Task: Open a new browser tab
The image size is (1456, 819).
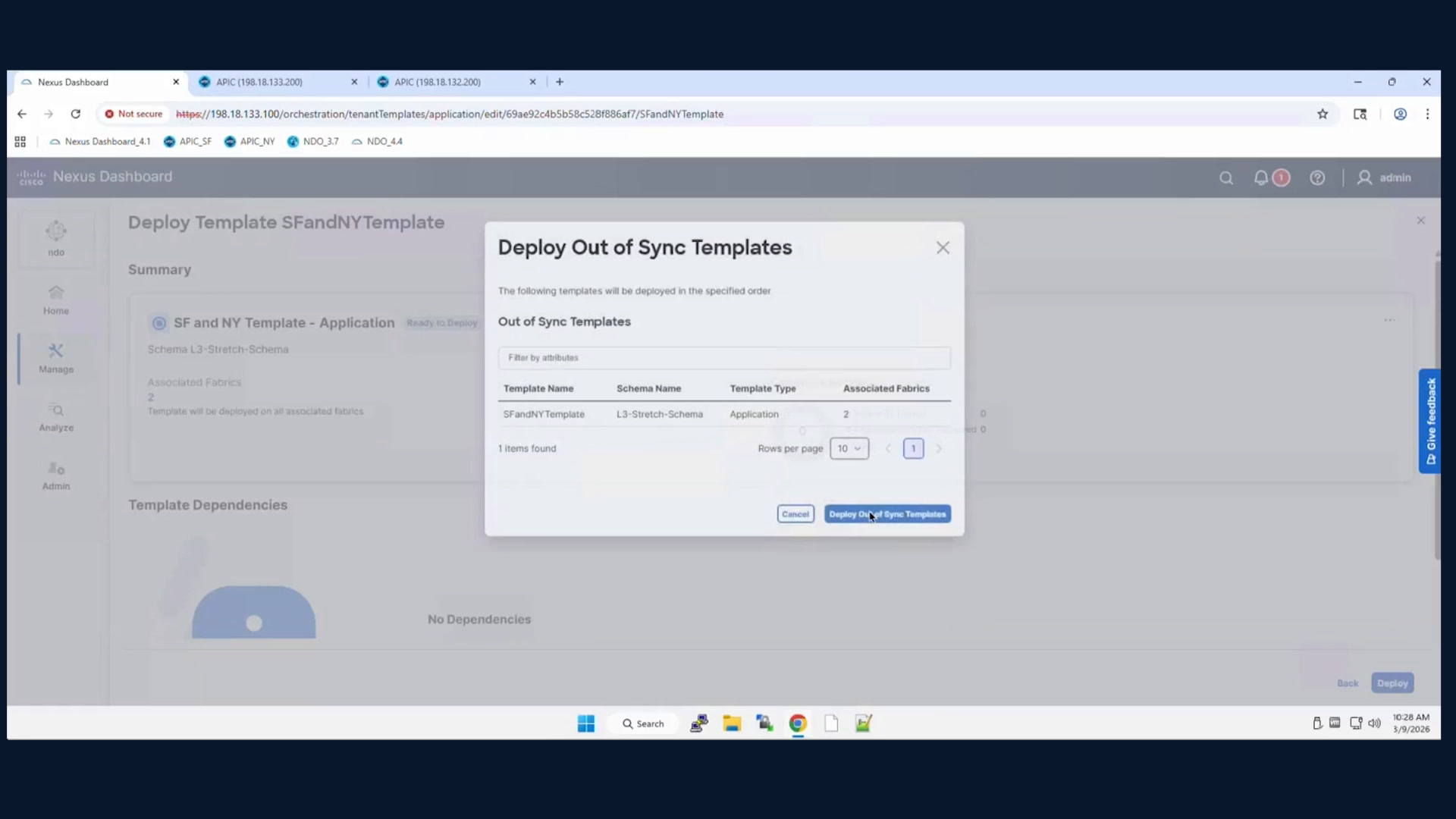Action: coord(560,82)
